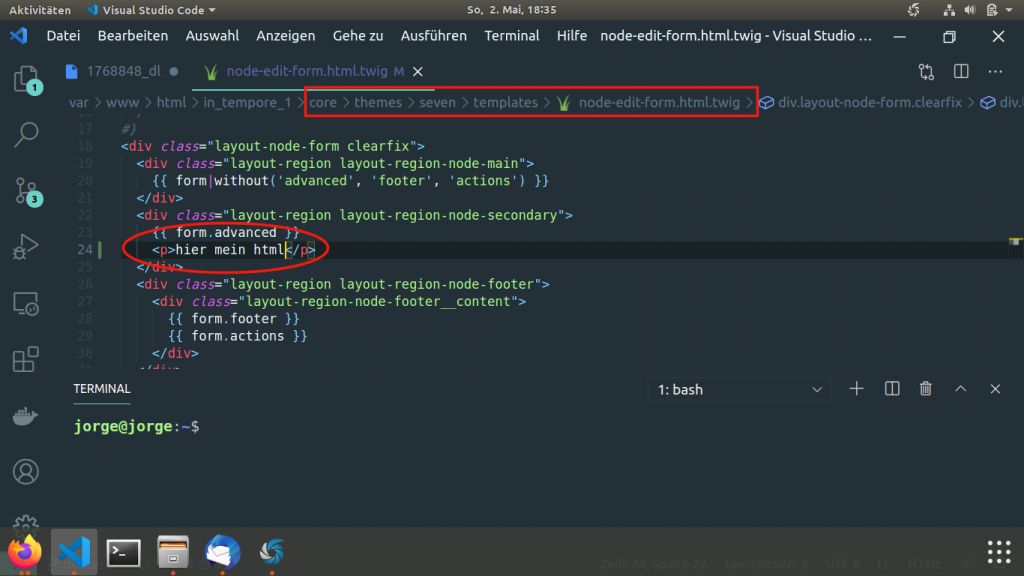
Task: Open the Explorer view in activity bar
Action: pos(27,81)
